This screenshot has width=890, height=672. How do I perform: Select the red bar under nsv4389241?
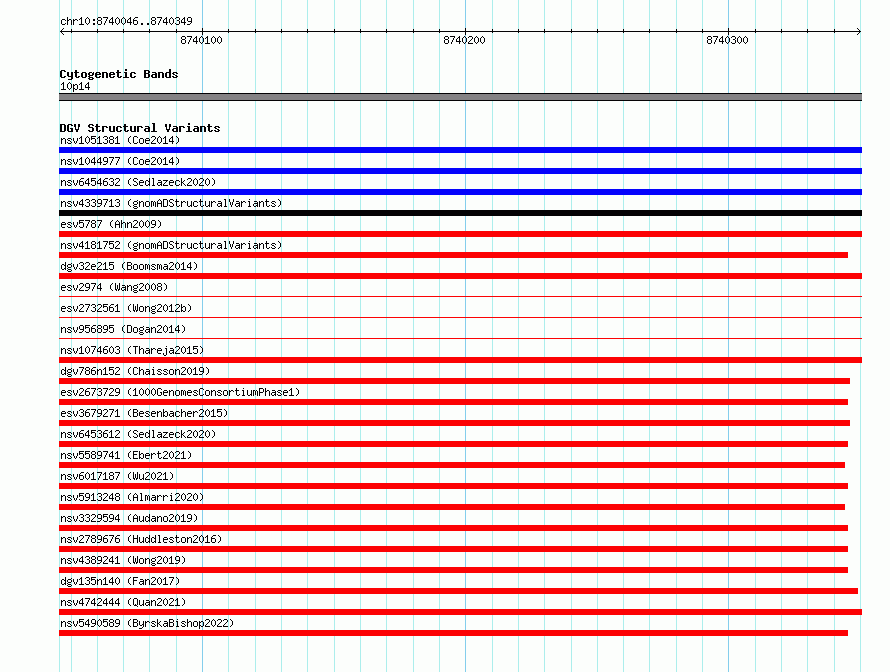pos(454,570)
